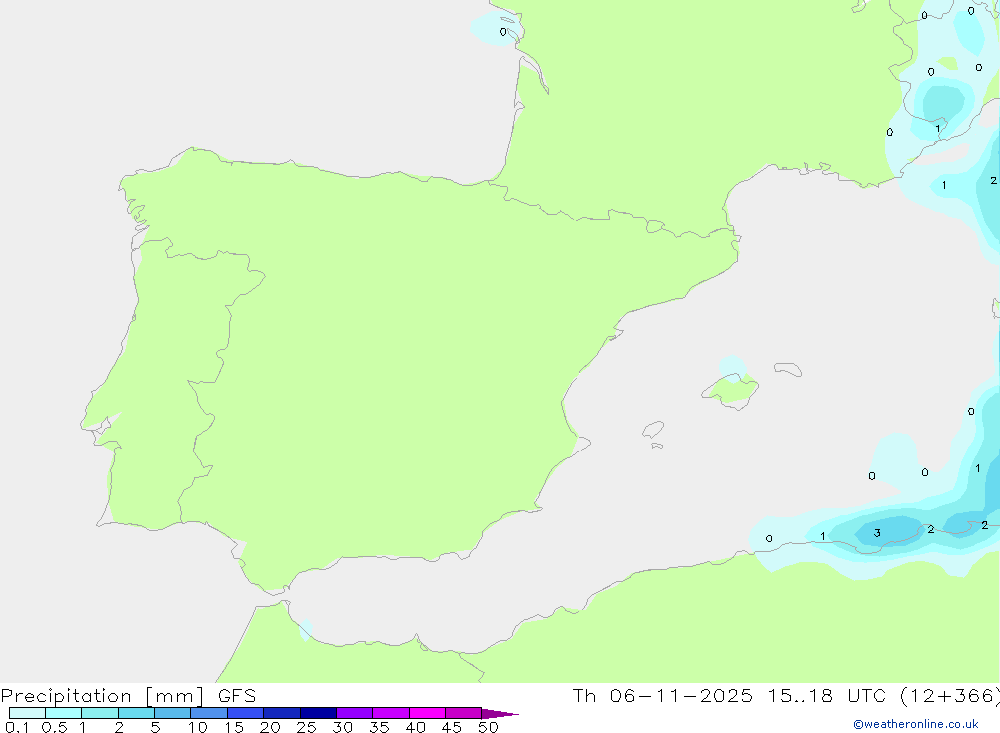Click the '3' precipitation contour value on map
The image size is (1000, 733).
click(x=878, y=533)
